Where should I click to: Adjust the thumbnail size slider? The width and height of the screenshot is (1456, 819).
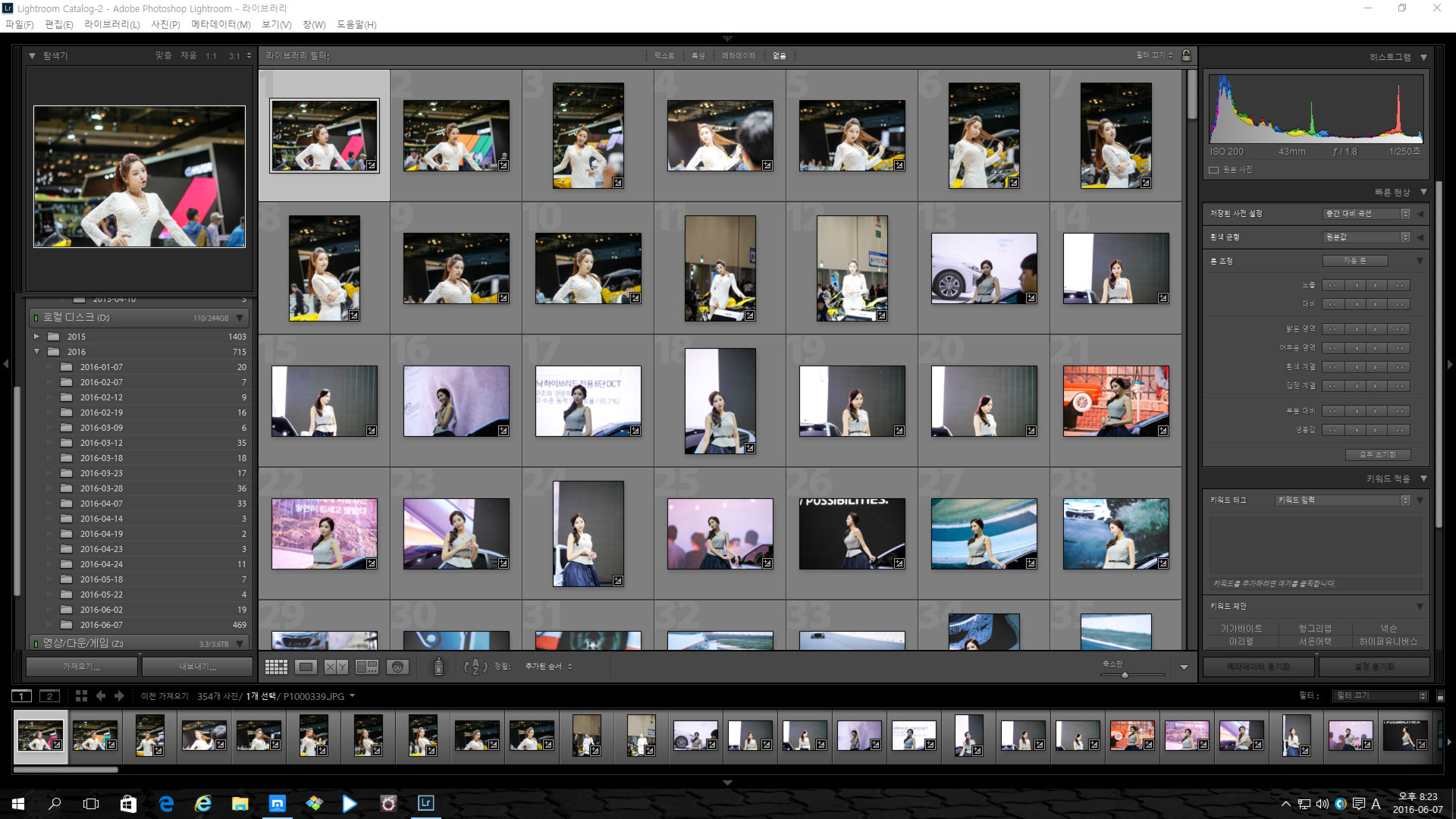[x=1125, y=674]
